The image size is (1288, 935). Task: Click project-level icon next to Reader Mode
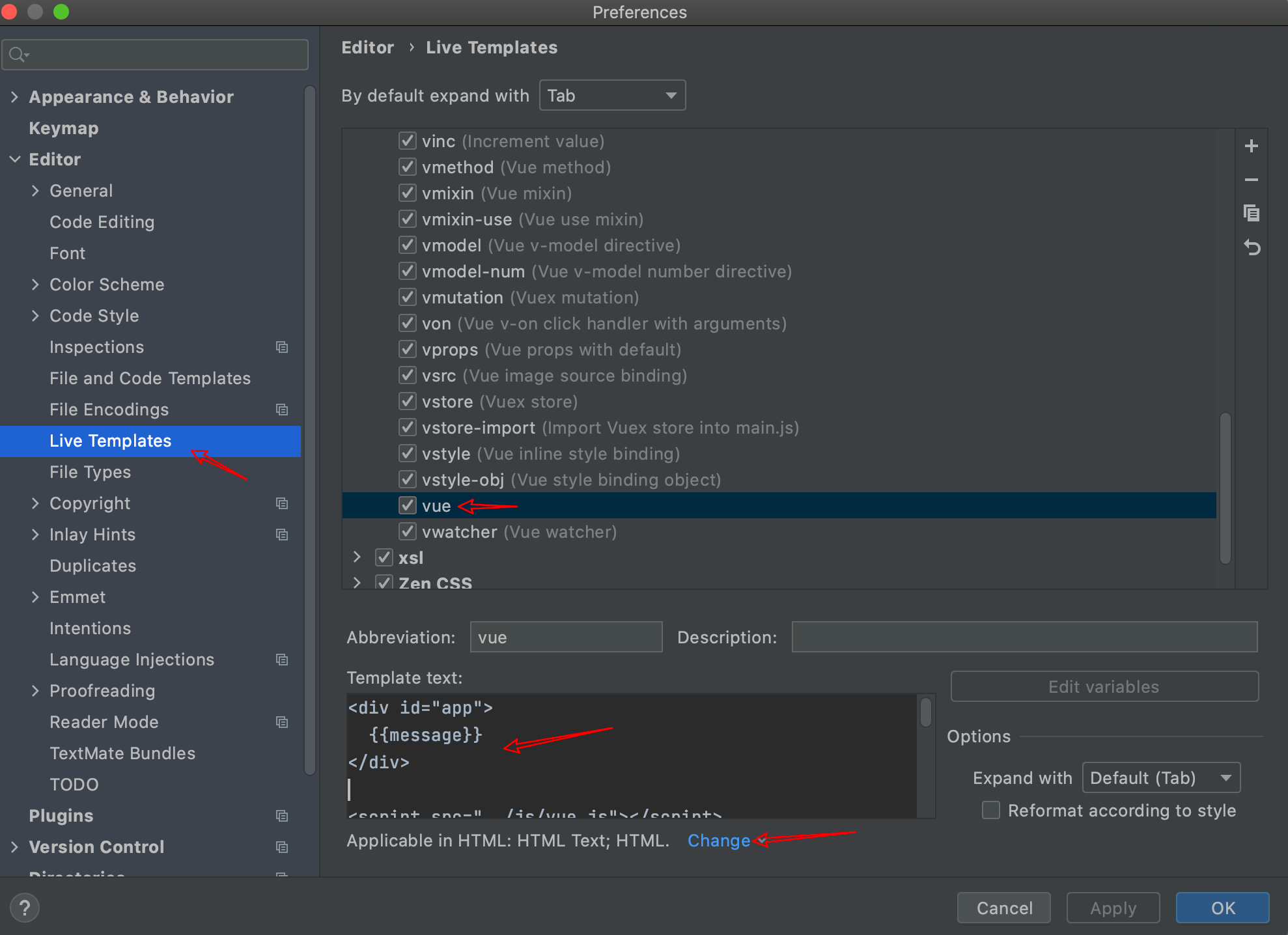282,722
